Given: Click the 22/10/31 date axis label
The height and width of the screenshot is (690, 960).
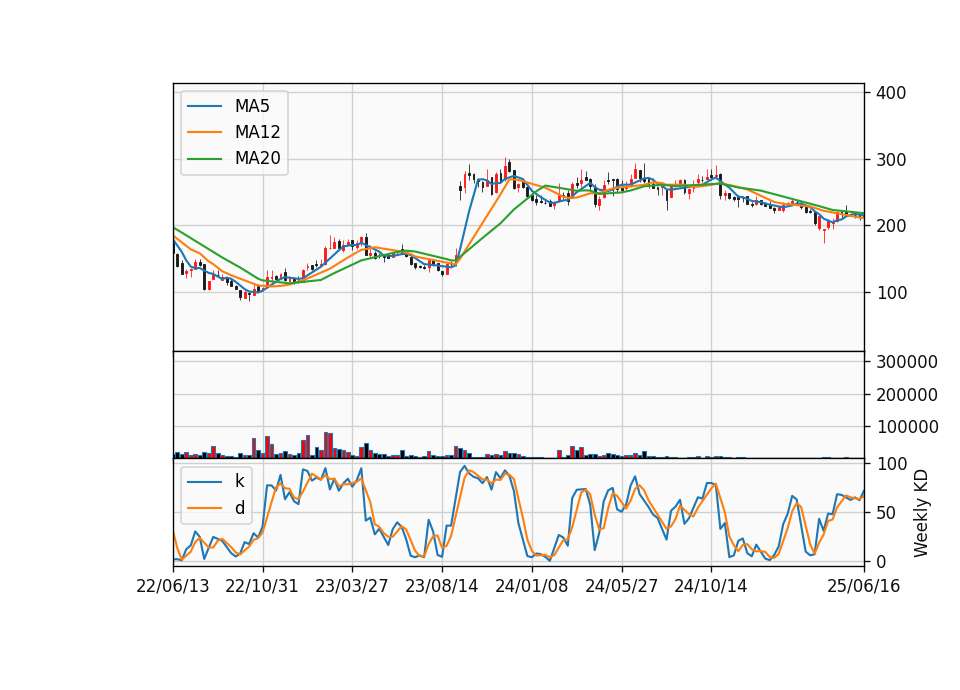Looking at the screenshot, I should pyautogui.click(x=262, y=587).
